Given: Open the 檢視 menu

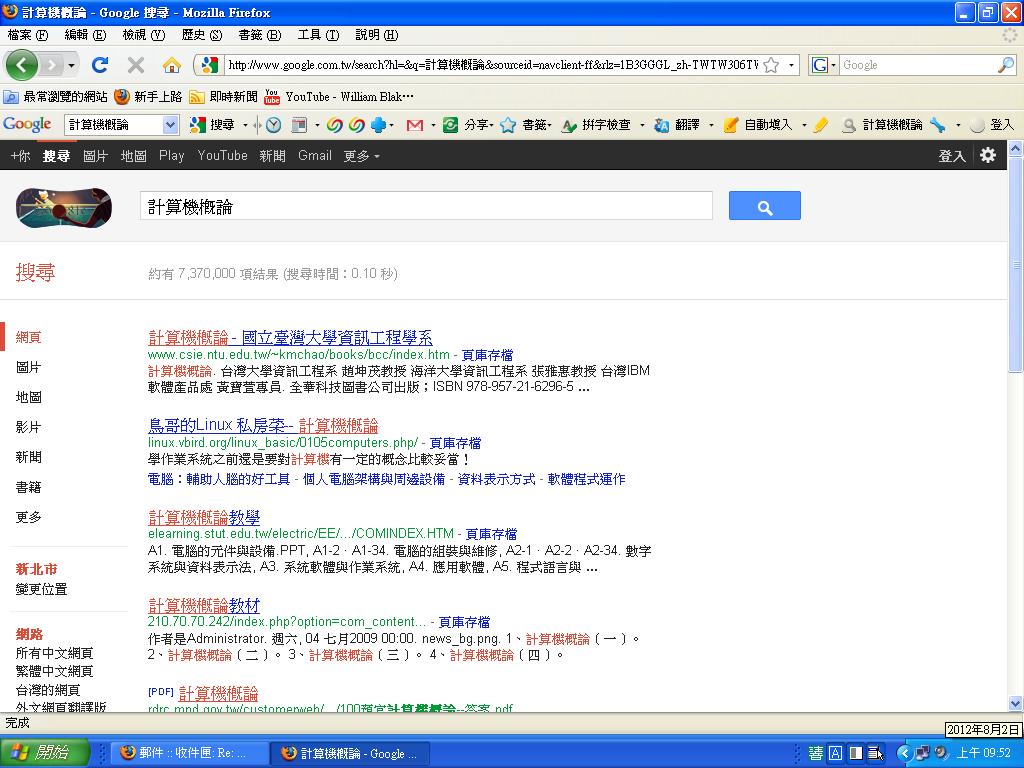Looking at the screenshot, I should (144, 35).
